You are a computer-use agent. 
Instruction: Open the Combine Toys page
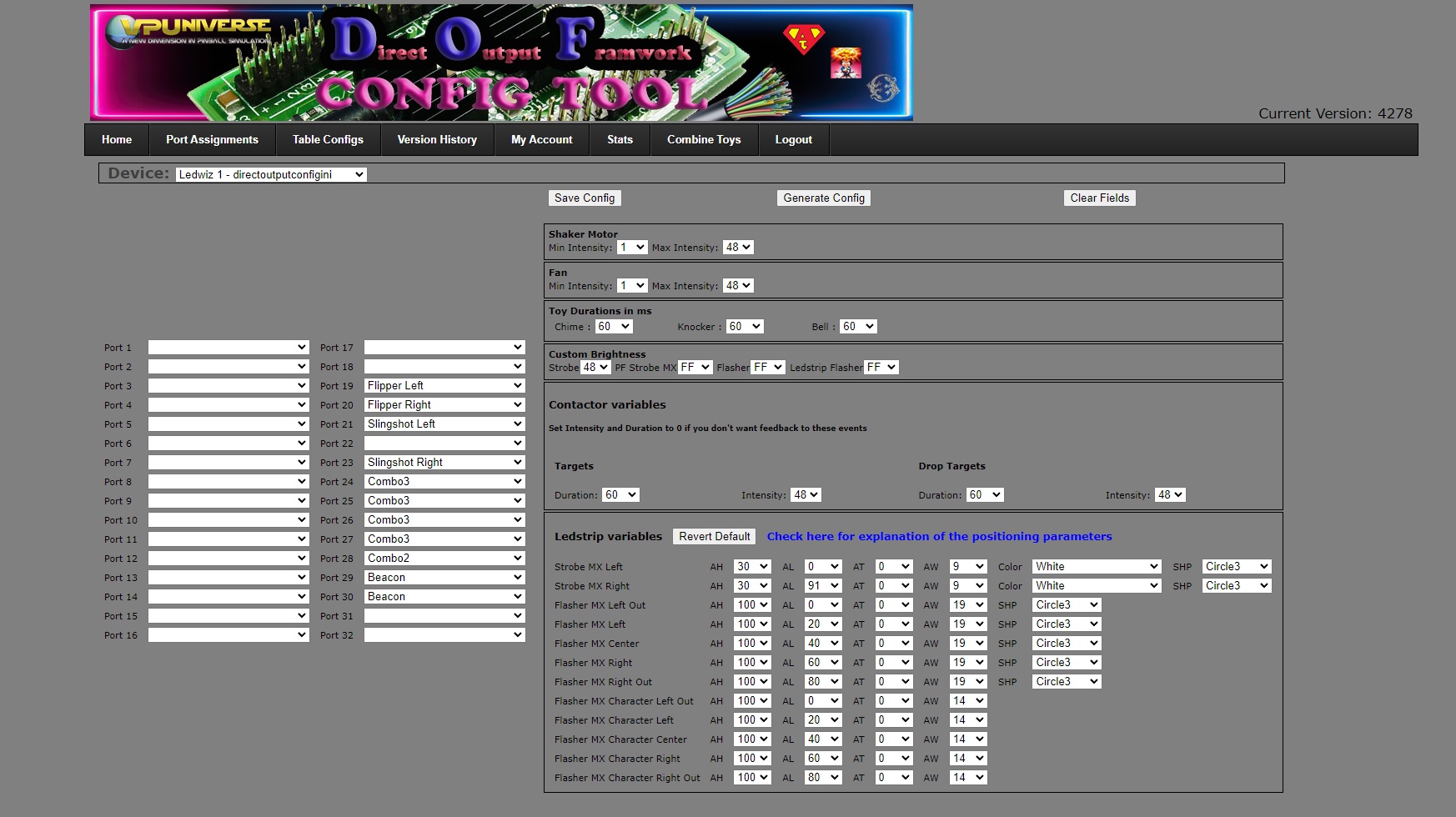click(703, 139)
